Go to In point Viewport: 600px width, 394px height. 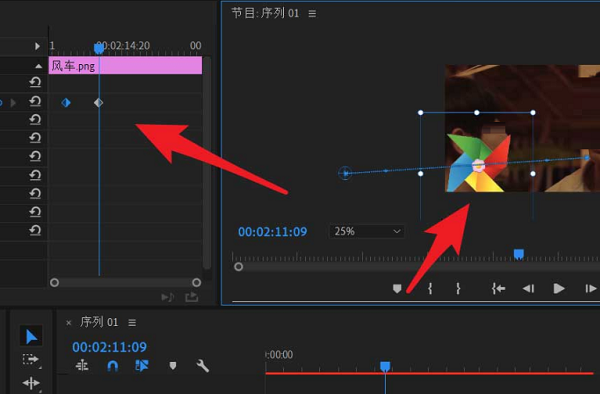tap(498, 288)
